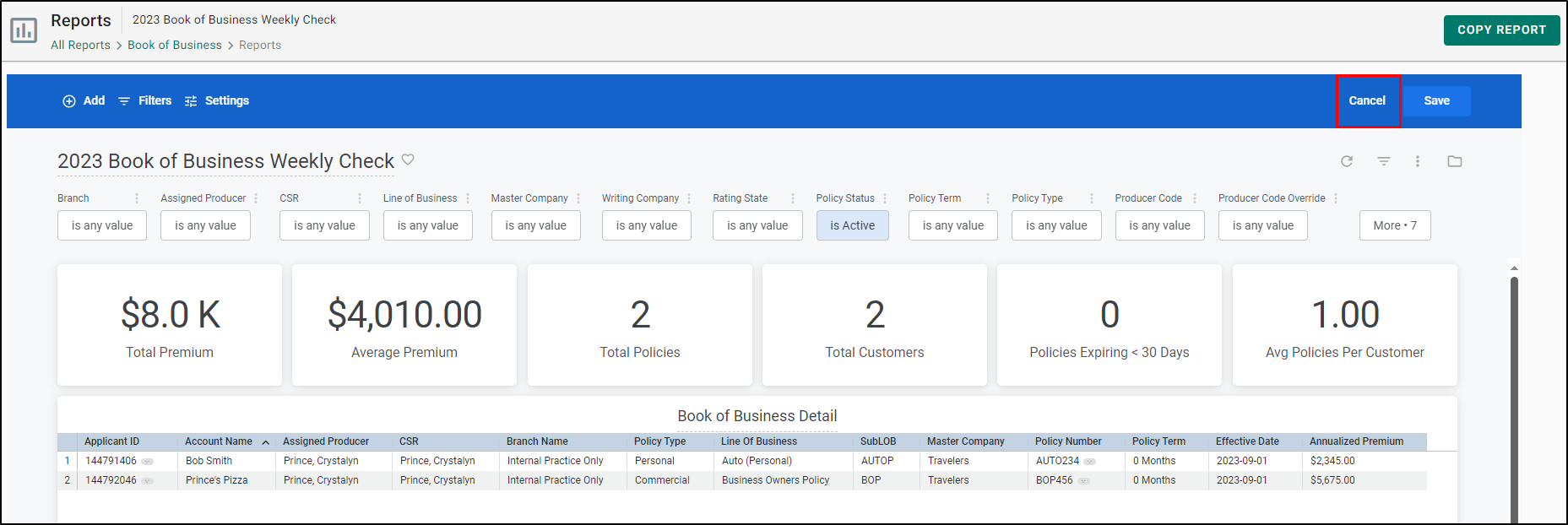1568x525 pixels.
Task: Open Policy Term filter kebab menu
Action: click(x=988, y=198)
